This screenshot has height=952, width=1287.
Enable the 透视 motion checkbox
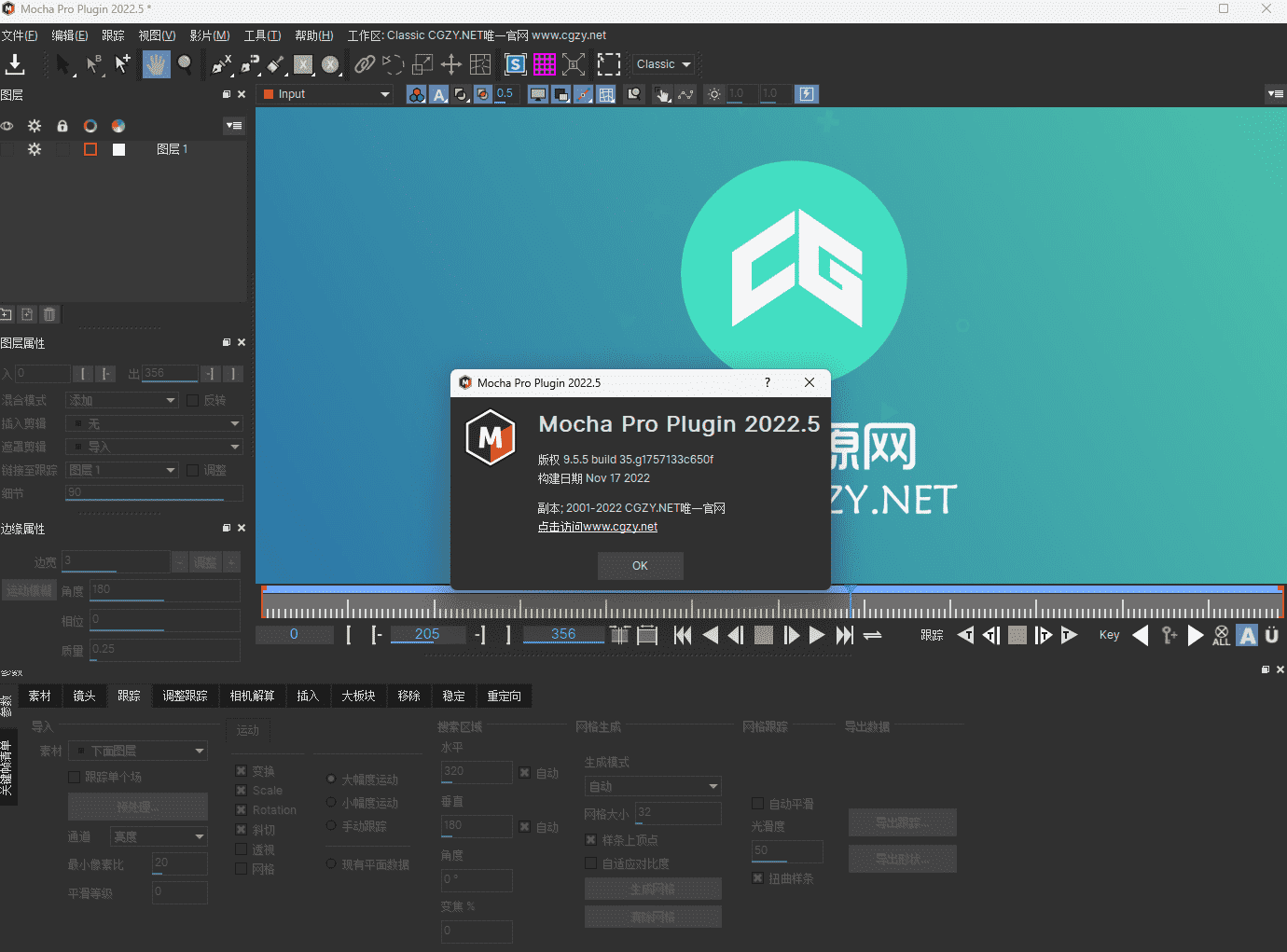pos(240,849)
